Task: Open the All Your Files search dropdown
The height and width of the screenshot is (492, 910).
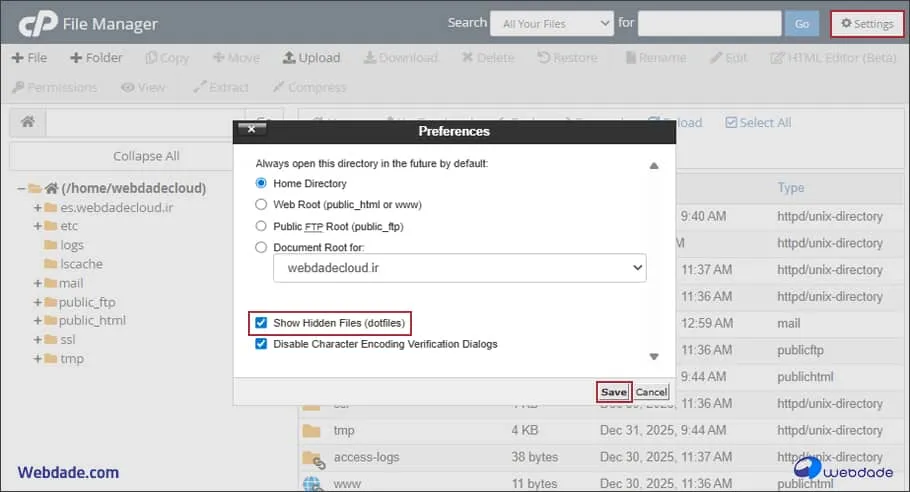Action: click(x=551, y=24)
